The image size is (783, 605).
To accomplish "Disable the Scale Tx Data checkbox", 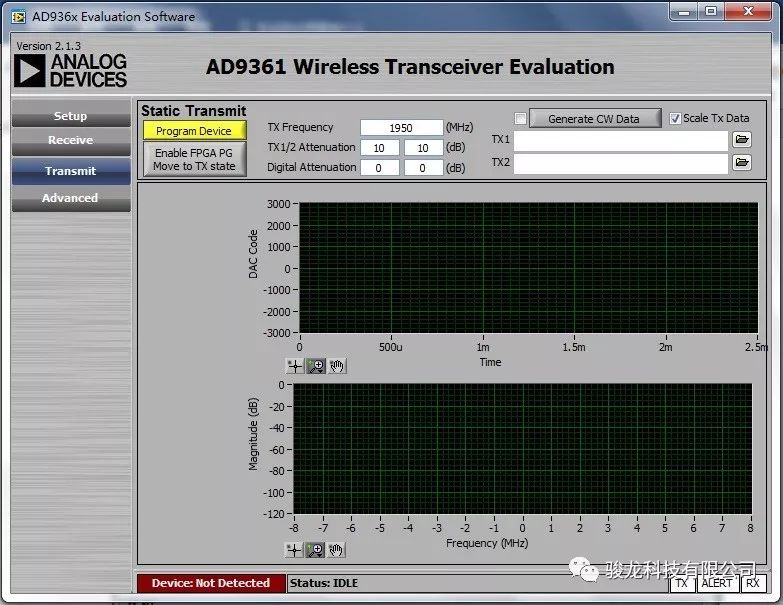I will (674, 118).
